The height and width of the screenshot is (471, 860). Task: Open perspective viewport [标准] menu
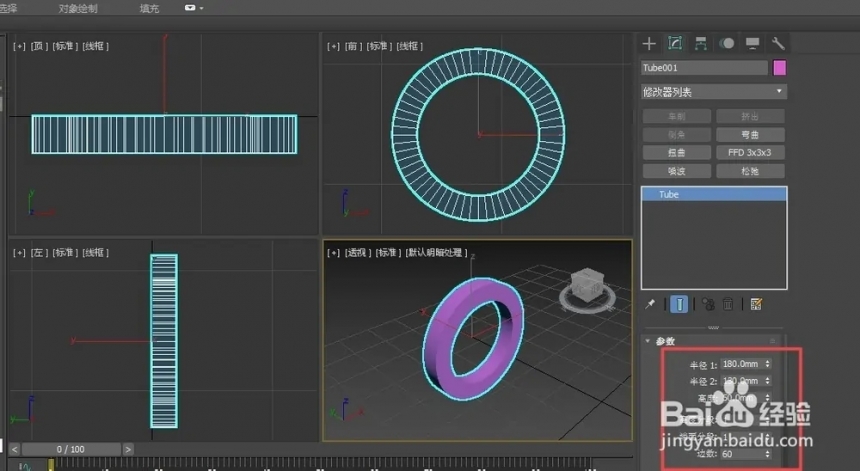[388, 252]
